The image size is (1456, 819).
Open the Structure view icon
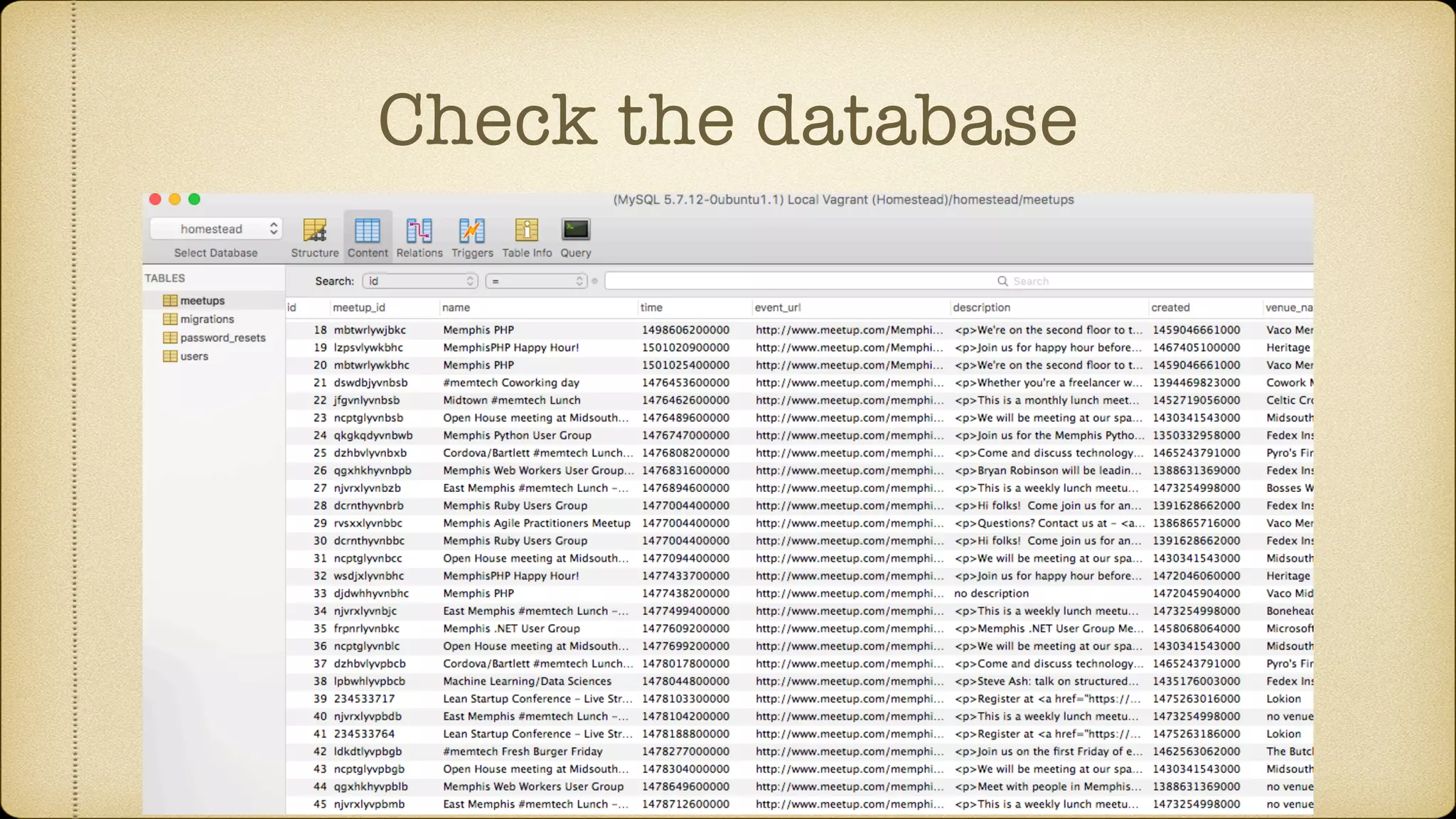(x=314, y=230)
